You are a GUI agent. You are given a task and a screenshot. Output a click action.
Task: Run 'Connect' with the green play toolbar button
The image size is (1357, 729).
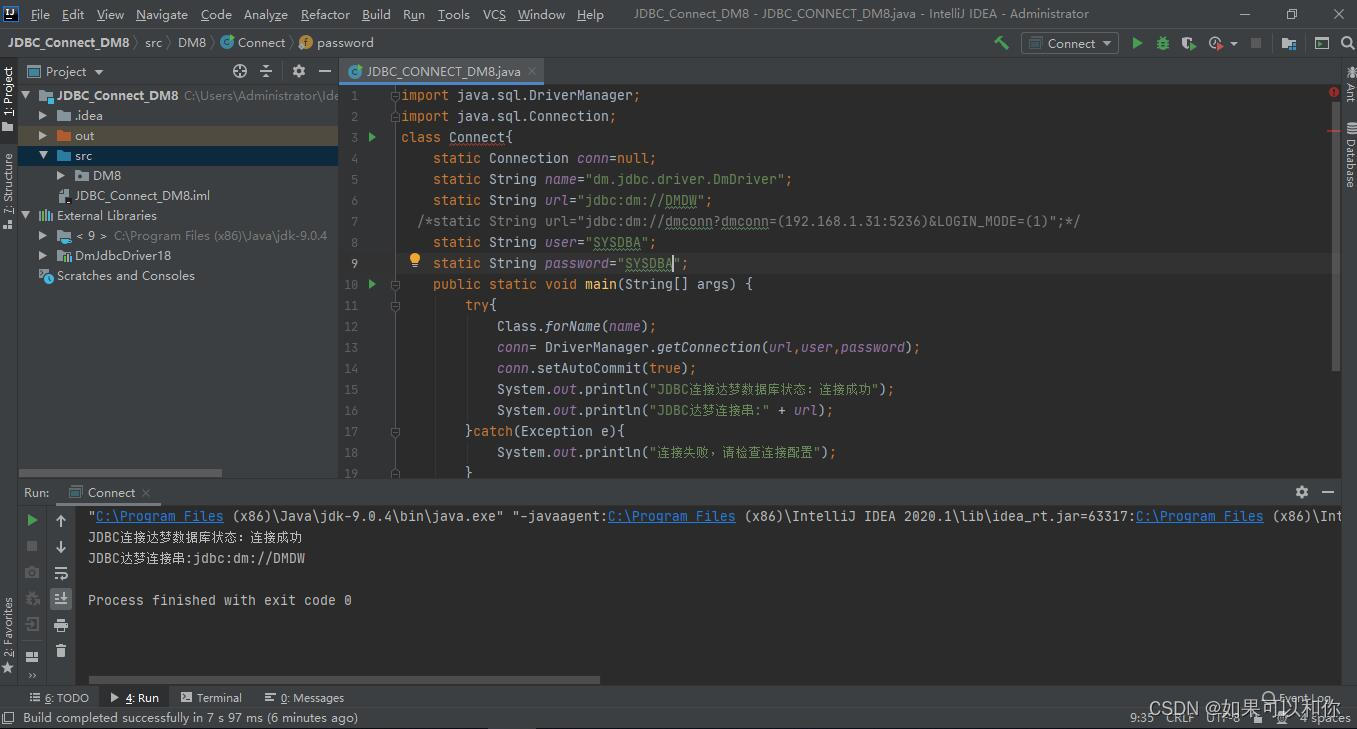click(x=1137, y=43)
